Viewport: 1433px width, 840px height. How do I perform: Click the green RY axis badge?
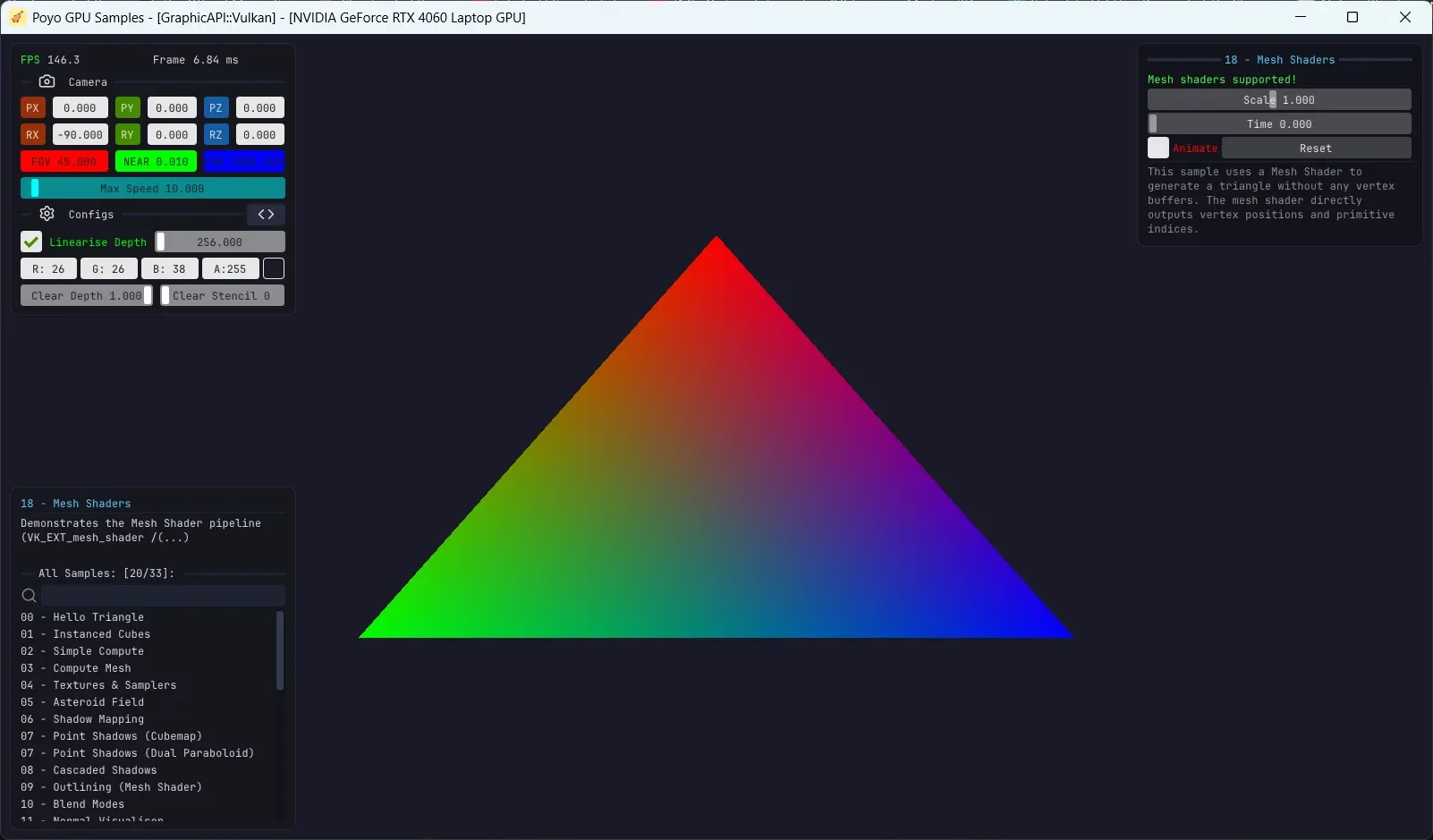click(x=127, y=134)
